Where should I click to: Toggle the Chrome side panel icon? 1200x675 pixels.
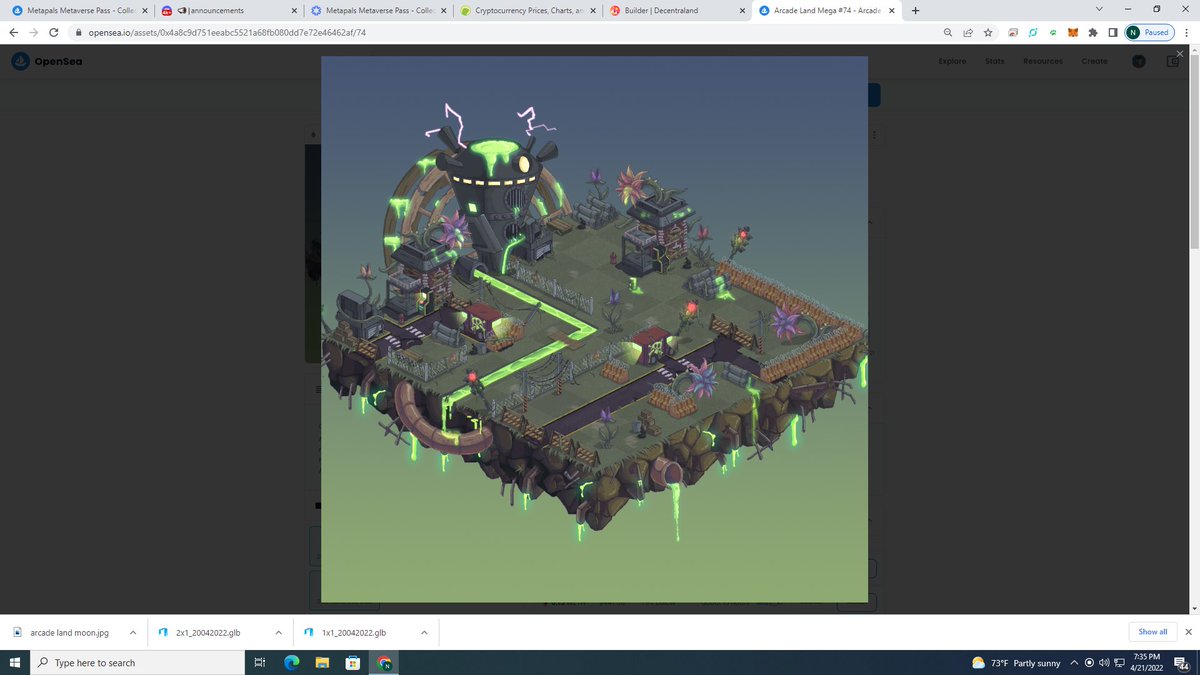tap(1113, 32)
